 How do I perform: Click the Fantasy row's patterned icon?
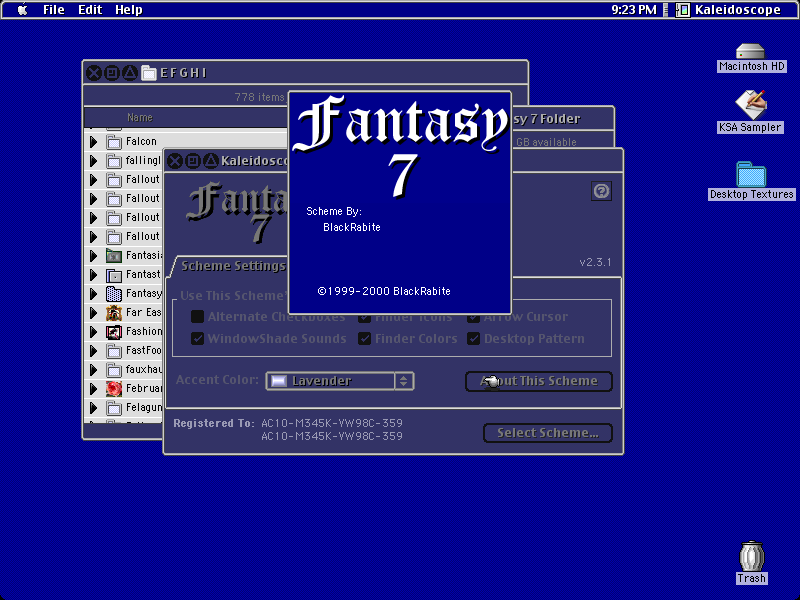point(114,294)
